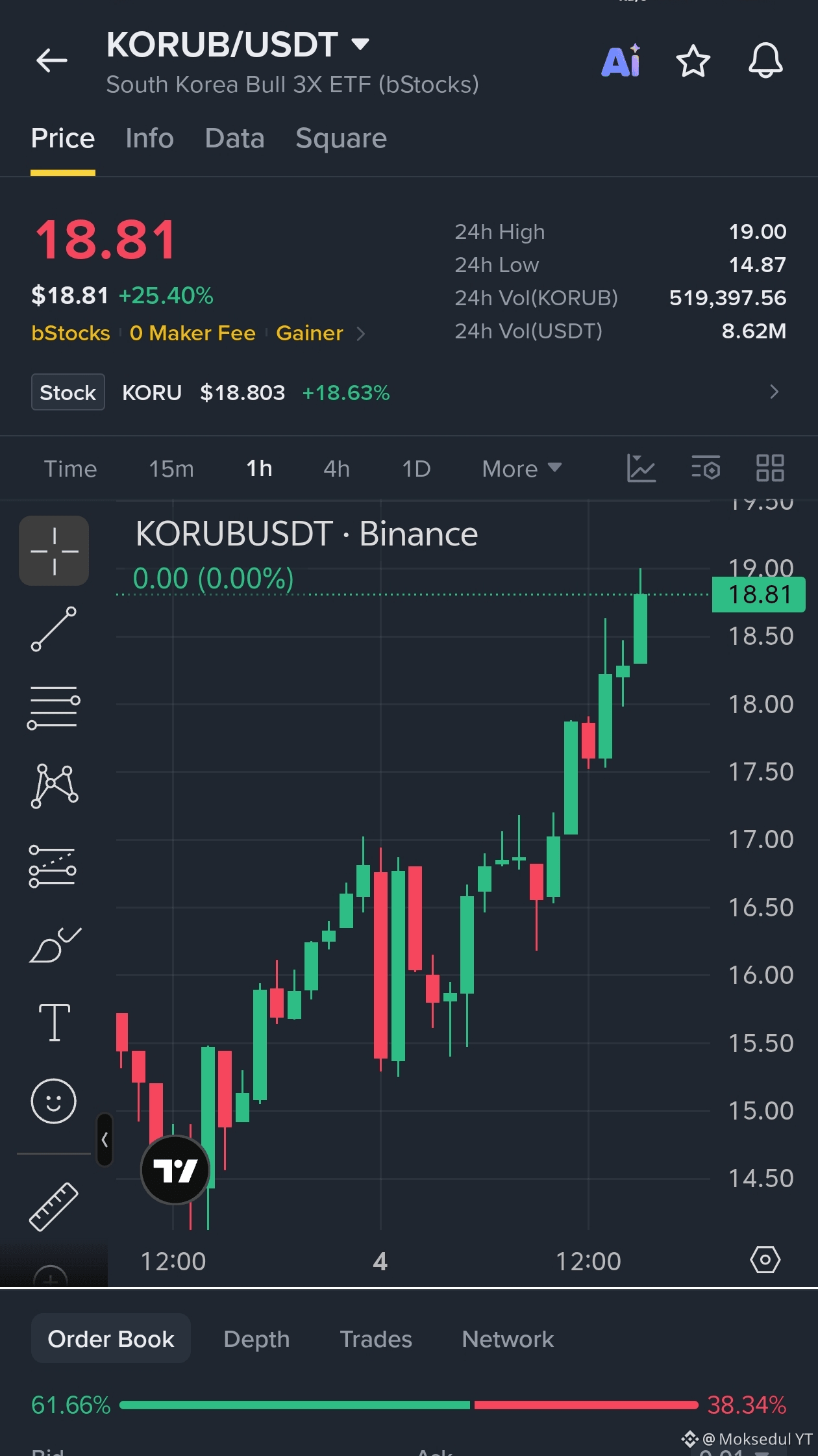Switch to the Data tab

click(x=234, y=138)
